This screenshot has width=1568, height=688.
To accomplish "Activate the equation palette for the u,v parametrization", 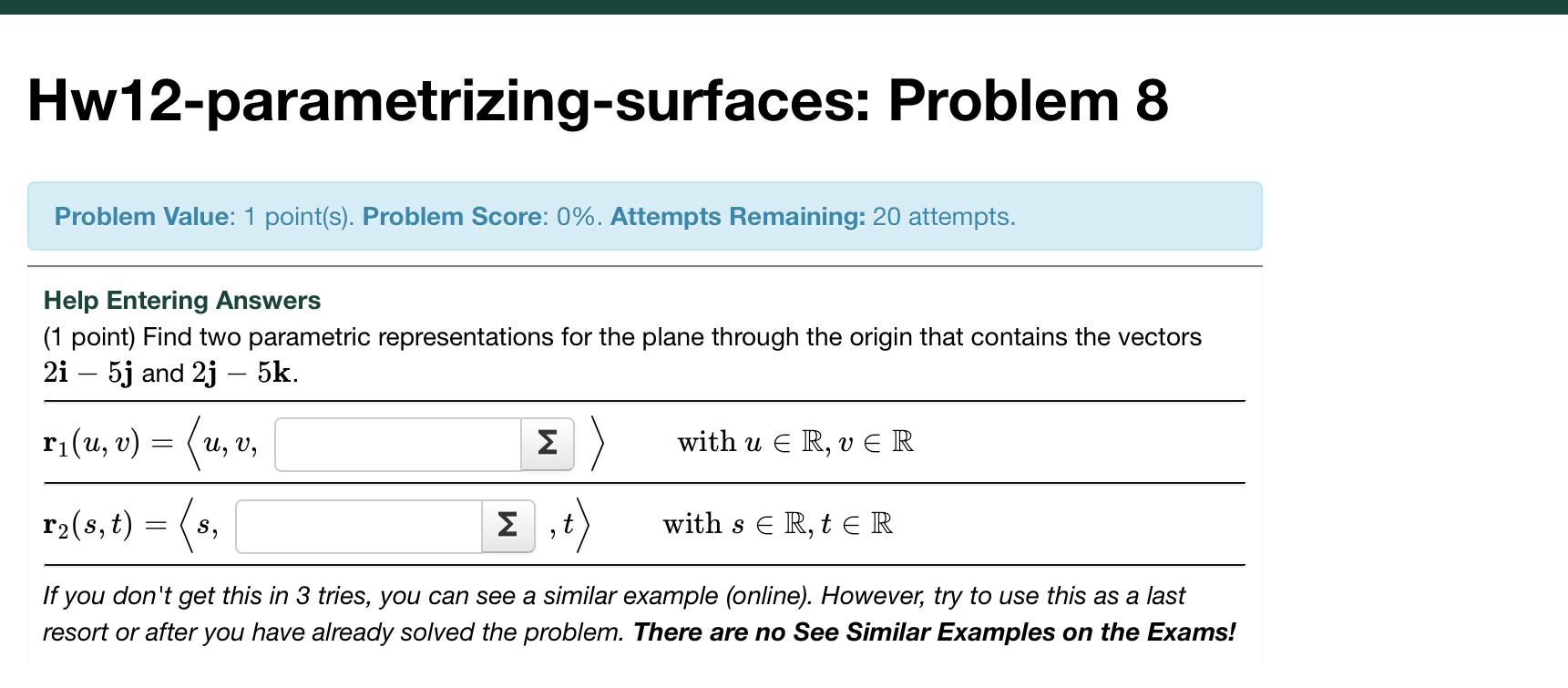I will click(x=546, y=444).
